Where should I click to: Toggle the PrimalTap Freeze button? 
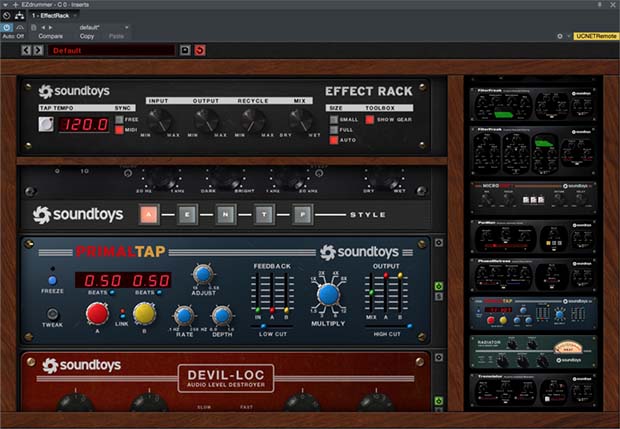click(x=52, y=280)
